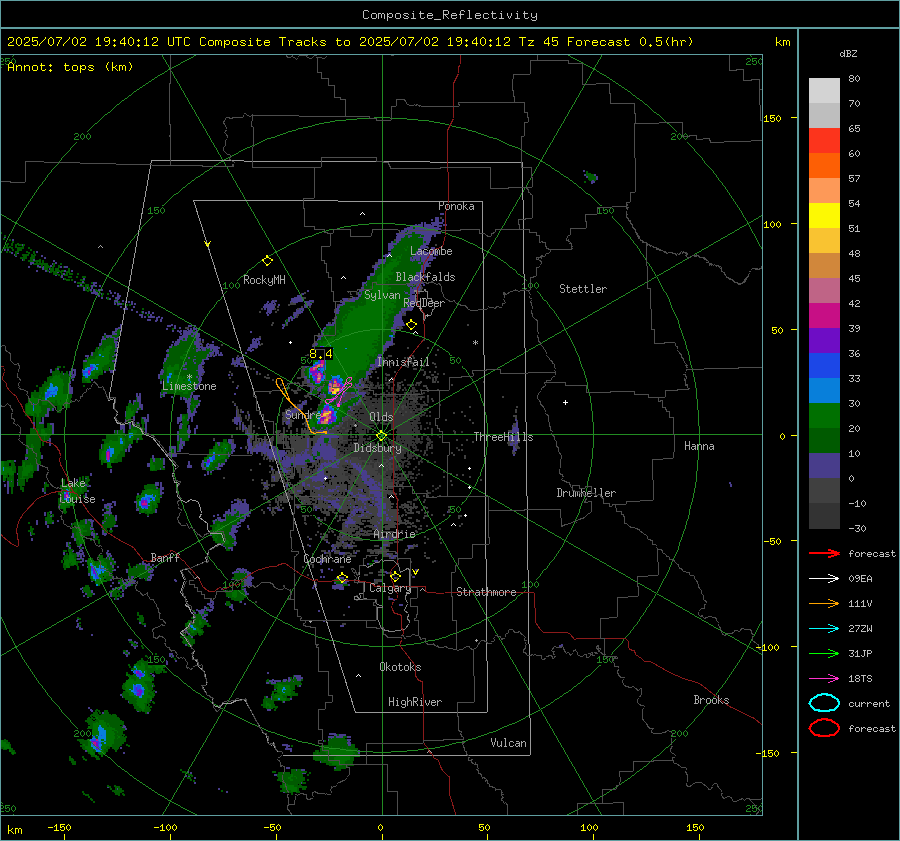
Task: Click the ThreeHills label
Action: (x=503, y=437)
